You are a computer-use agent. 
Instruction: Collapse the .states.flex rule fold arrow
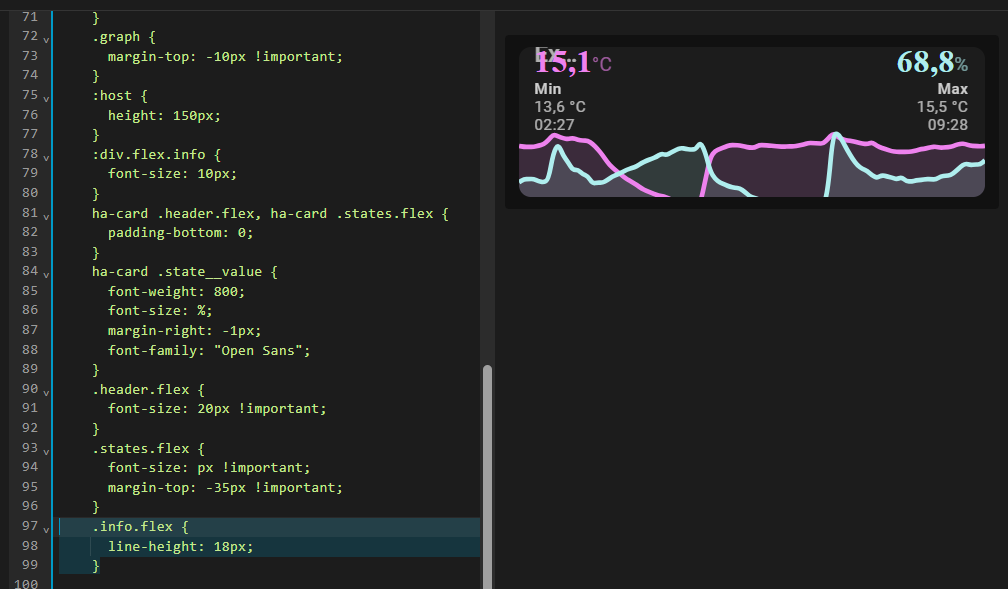click(46, 450)
